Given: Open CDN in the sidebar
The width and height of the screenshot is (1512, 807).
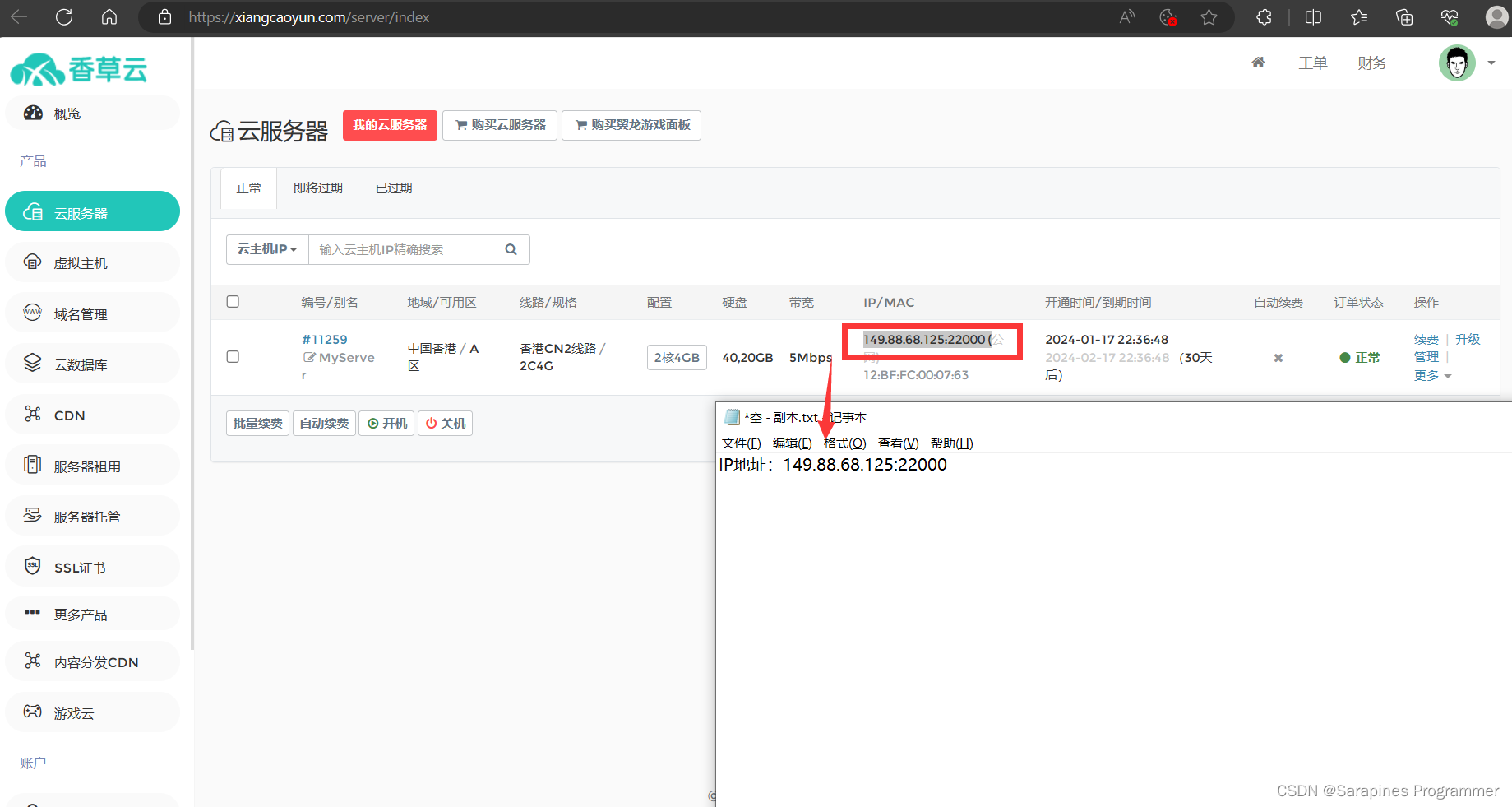Looking at the screenshot, I should pyautogui.click(x=92, y=415).
